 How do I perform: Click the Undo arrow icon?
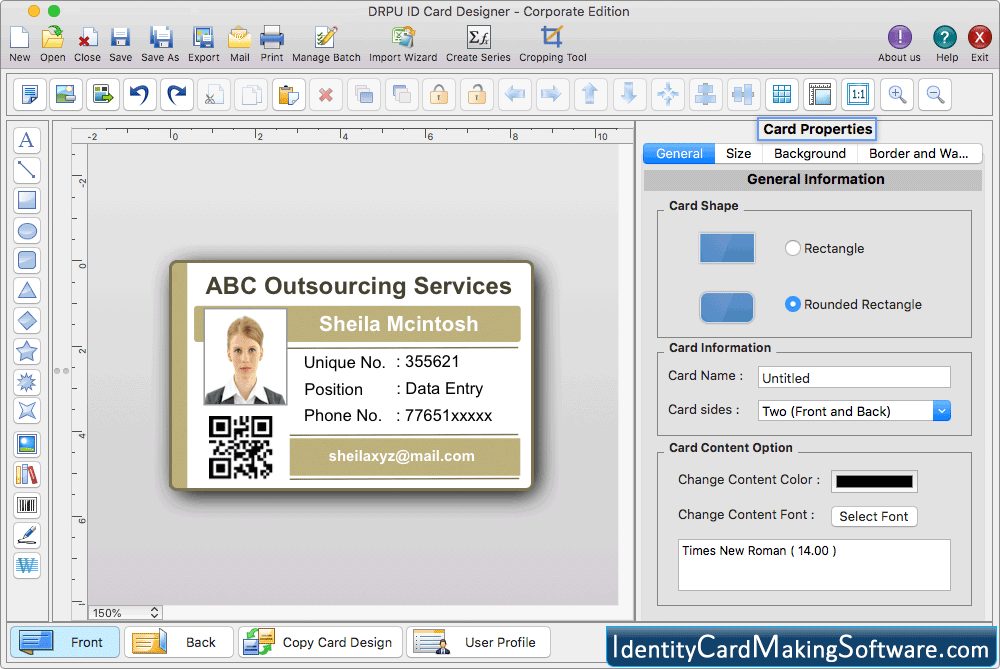[140, 95]
